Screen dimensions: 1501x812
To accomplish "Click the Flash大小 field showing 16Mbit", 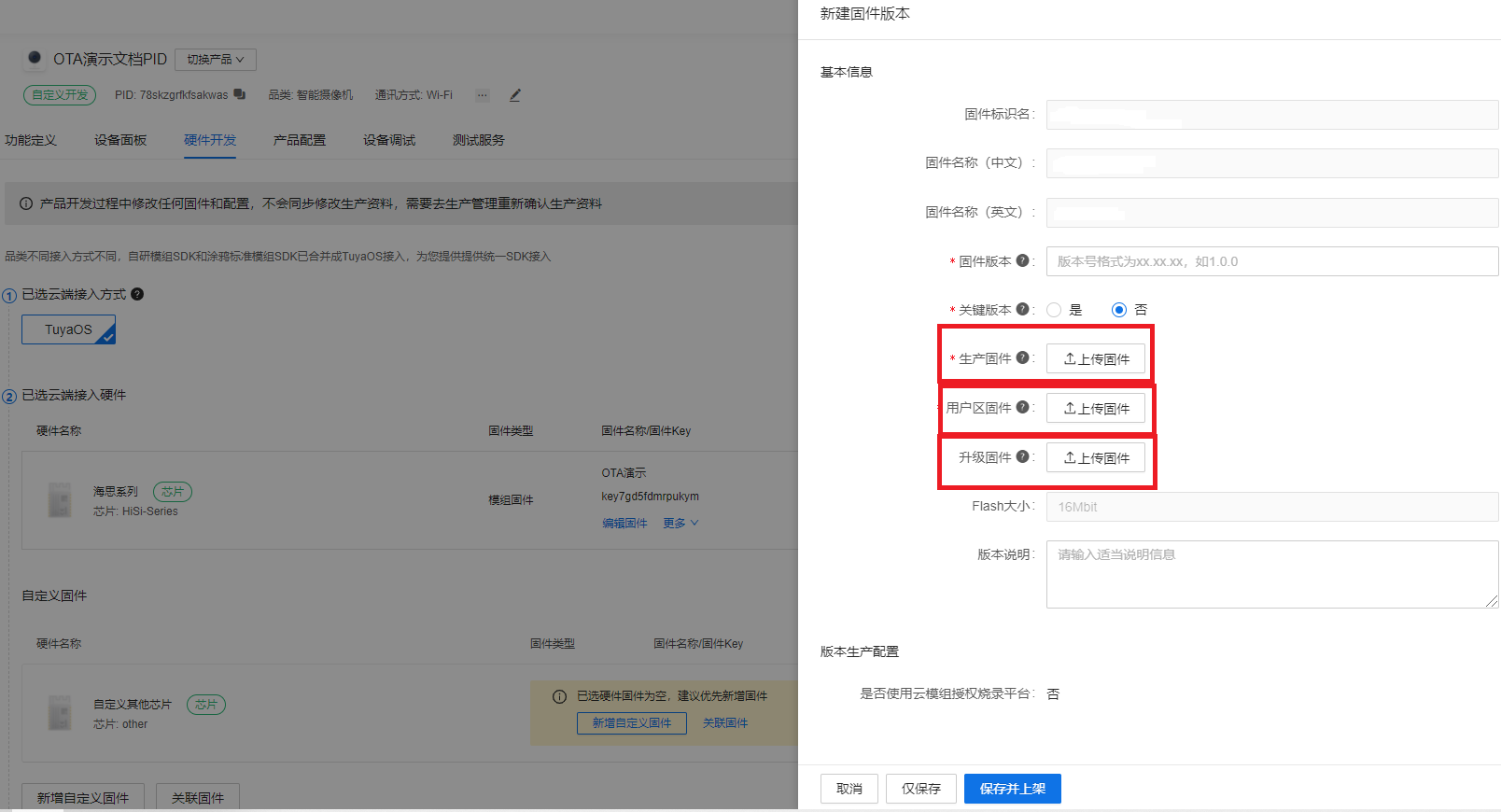I will pos(1272,507).
